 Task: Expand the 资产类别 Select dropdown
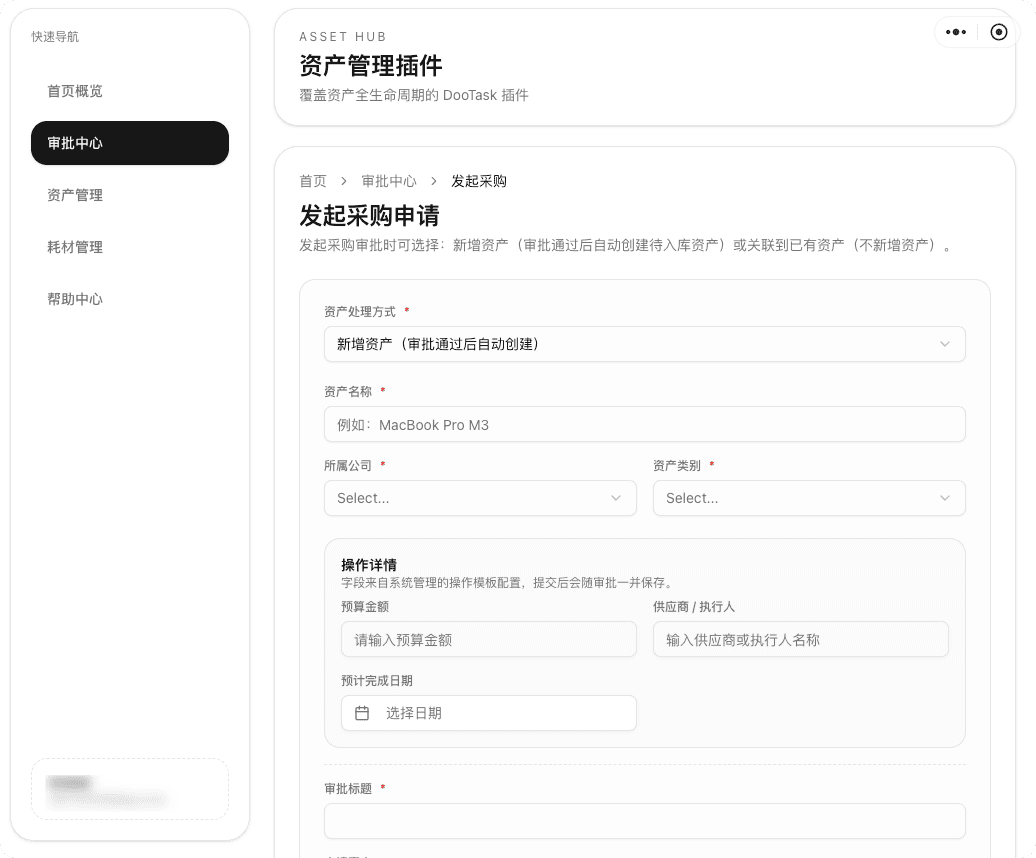808,498
